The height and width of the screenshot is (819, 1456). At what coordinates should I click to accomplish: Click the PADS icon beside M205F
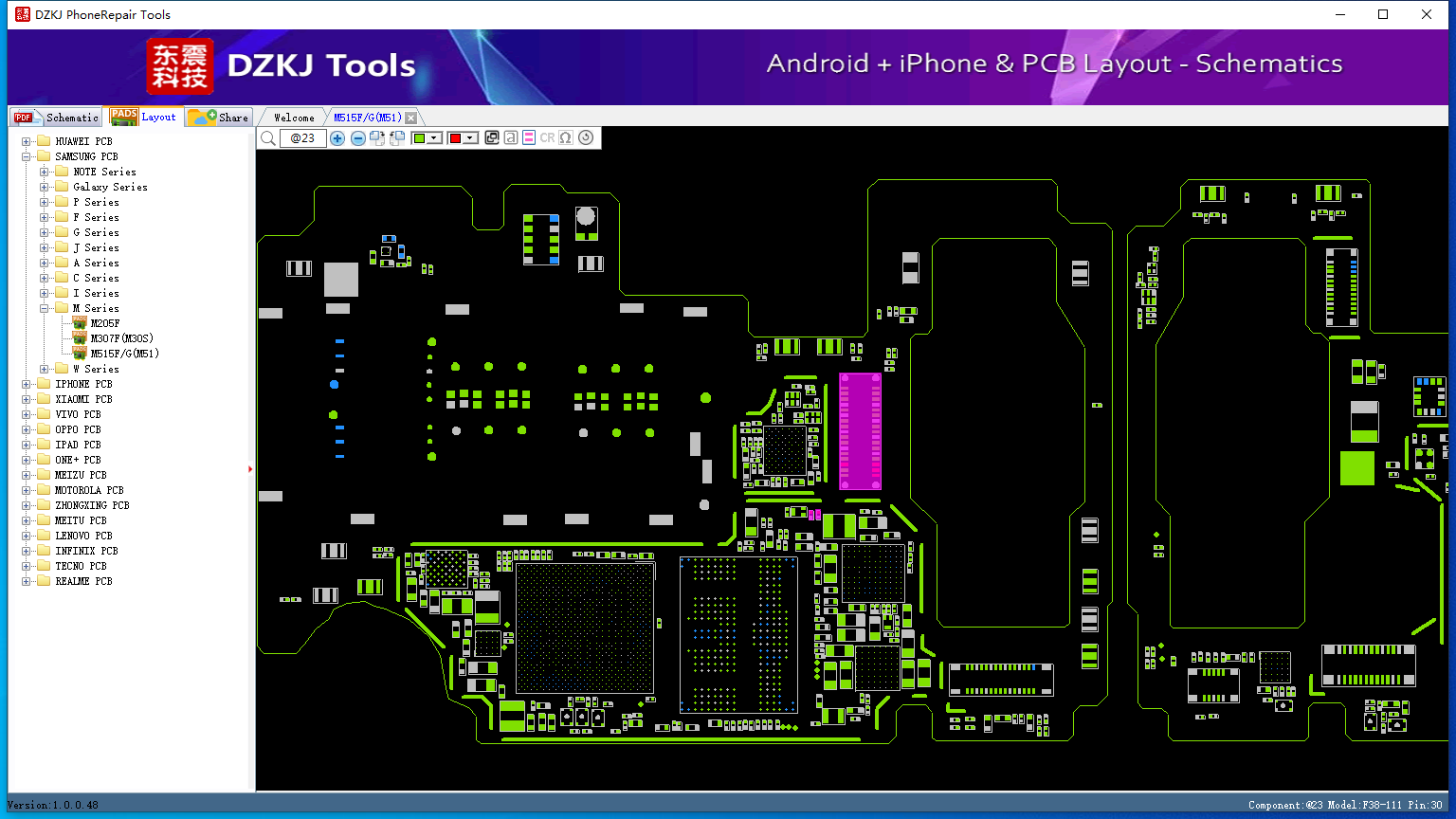pos(80,323)
